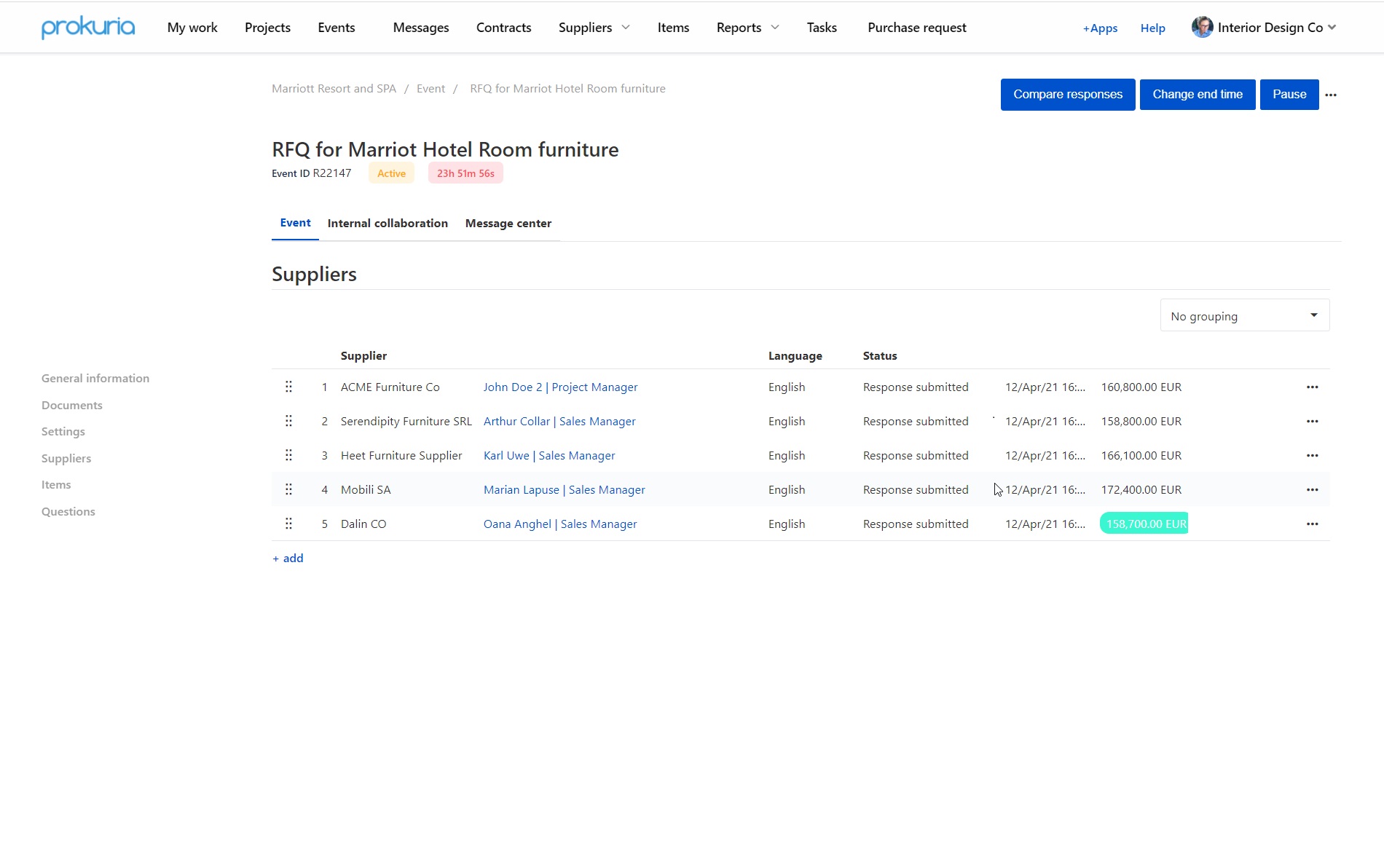Open more options menu beside Pause button
1384x868 pixels.
(1331, 95)
